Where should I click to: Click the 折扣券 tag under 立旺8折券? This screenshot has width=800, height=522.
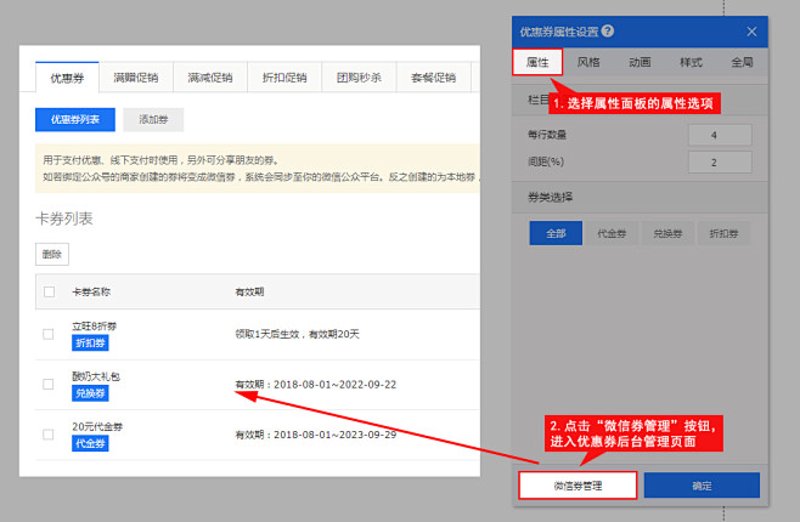(90, 343)
